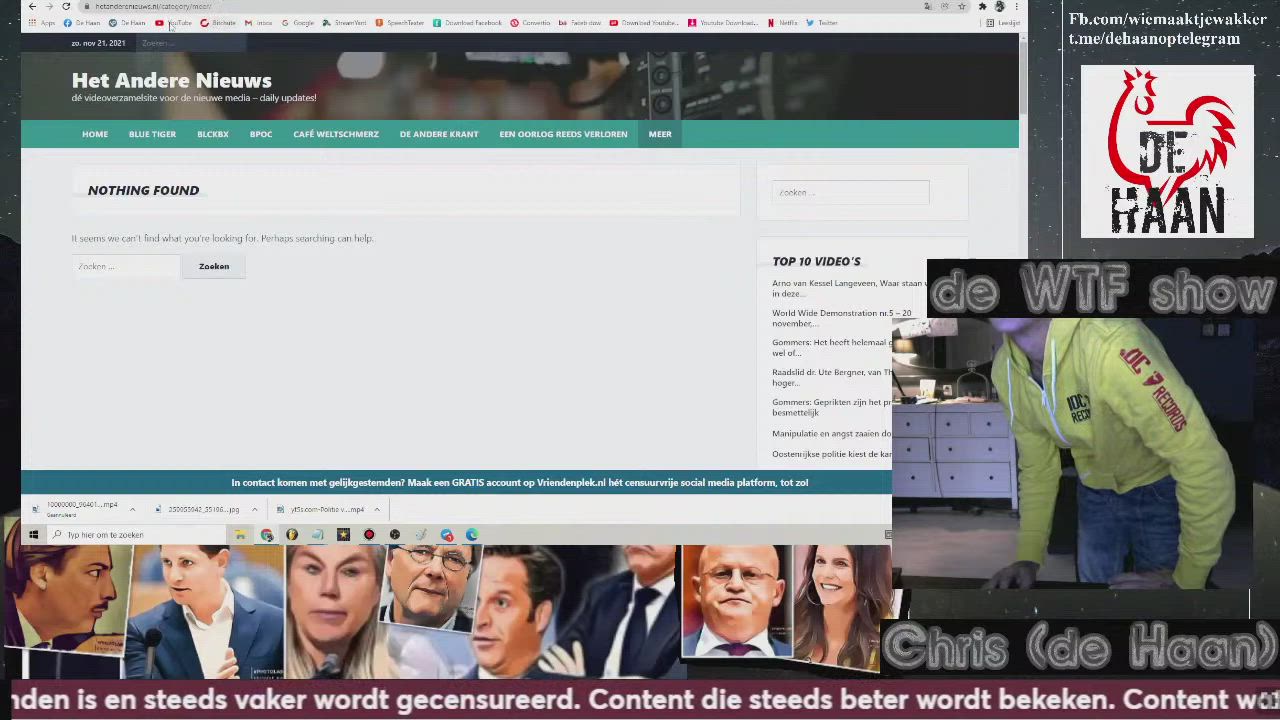Click the page's vertical scrollbar

[x=1023, y=80]
